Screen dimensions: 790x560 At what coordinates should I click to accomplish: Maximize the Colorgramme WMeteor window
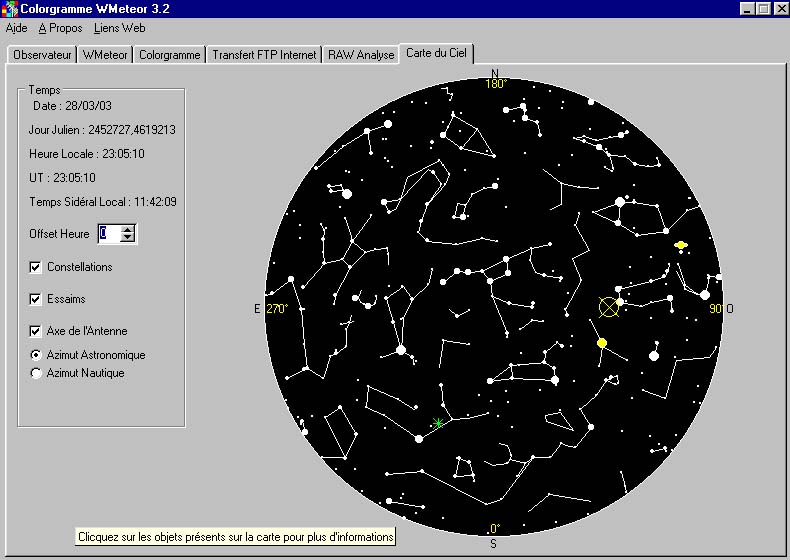click(764, 9)
